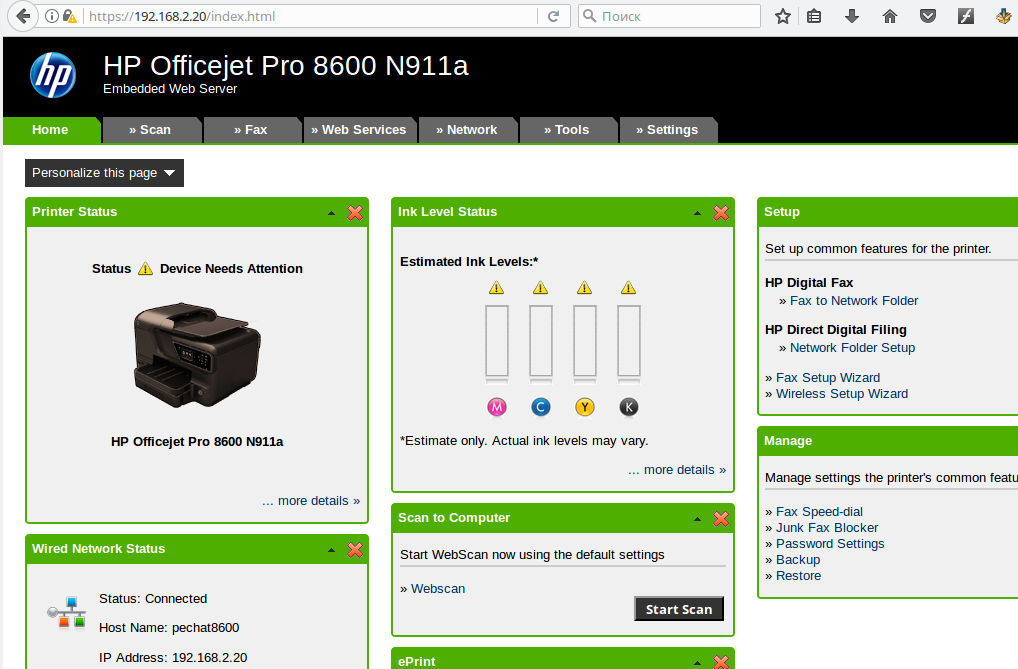Click the magenta ink level gauge
The height and width of the screenshot is (669, 1018).
[x=497, y=342]
